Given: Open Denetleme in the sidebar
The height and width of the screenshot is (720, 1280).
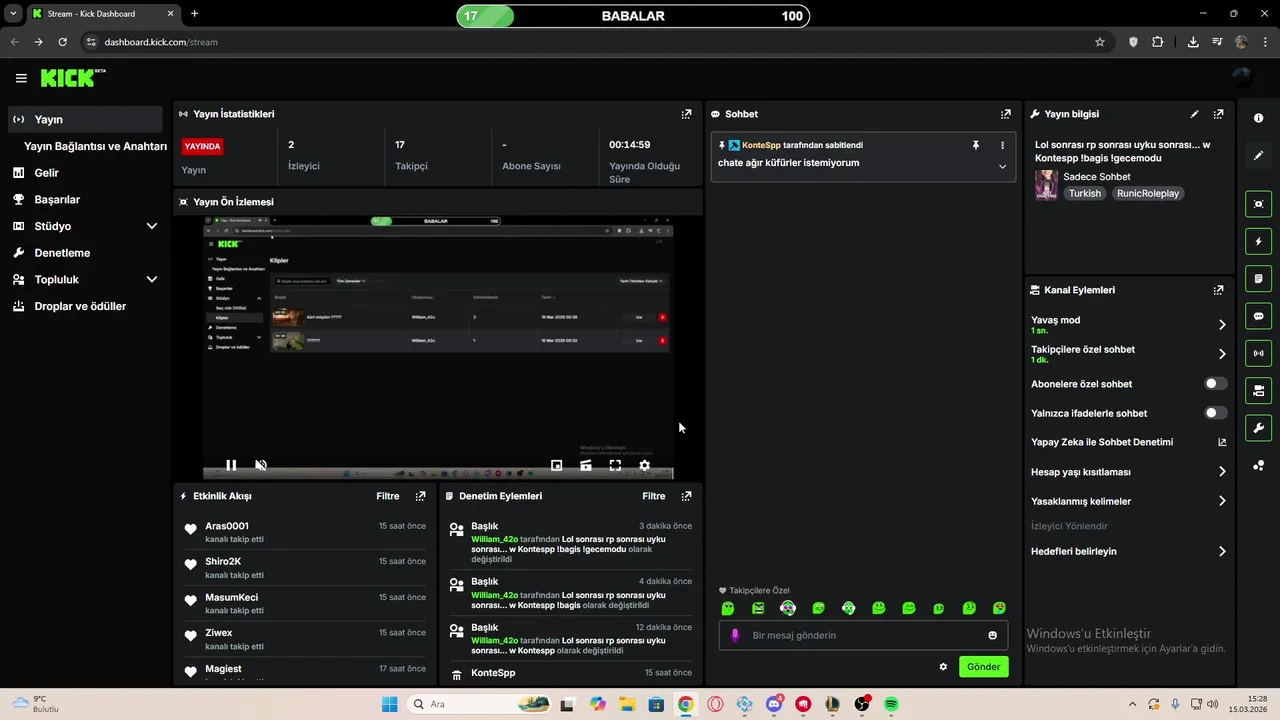Looking at the screenshot, I should click(85, 253).
